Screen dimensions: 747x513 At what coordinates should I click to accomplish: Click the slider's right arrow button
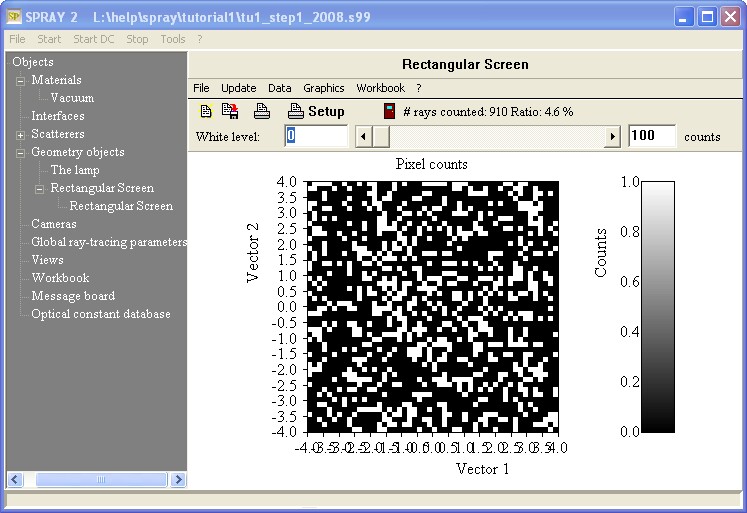[612, 136]
